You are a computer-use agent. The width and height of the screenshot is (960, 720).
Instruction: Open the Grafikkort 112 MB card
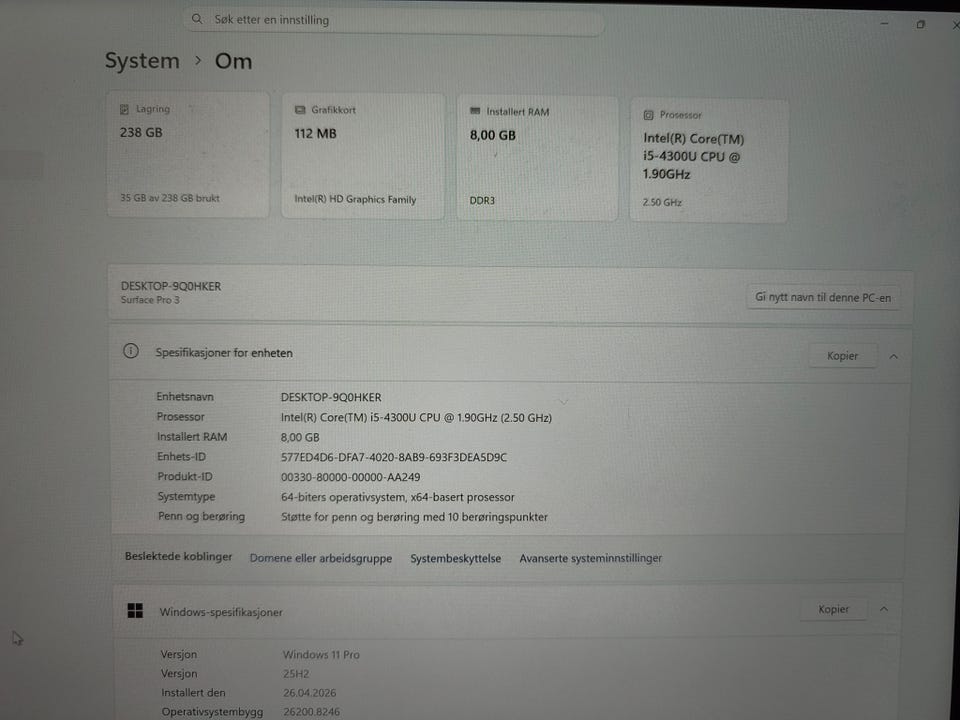[x=363, y=156]
